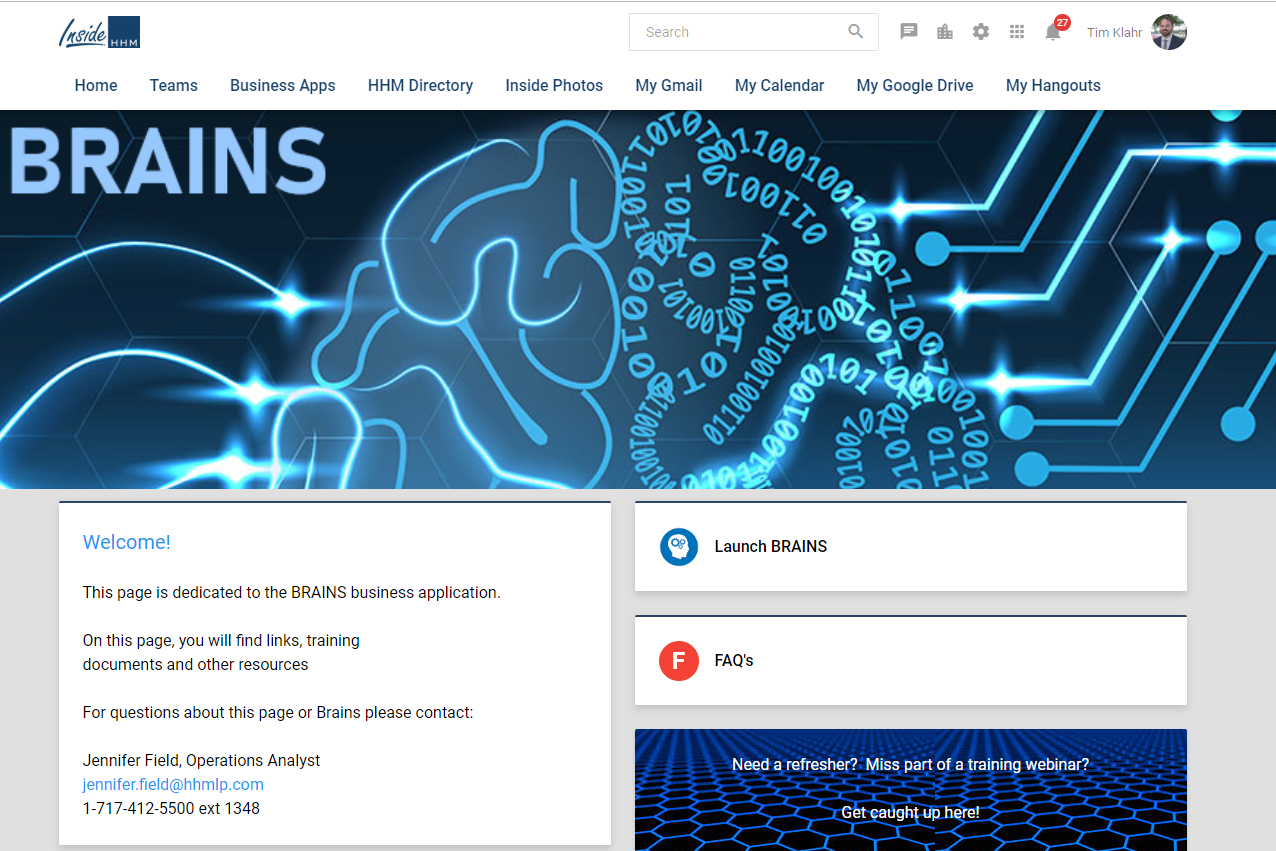Open the company building icon
The height and width of the screenshot is (851, 1276).
945,32
